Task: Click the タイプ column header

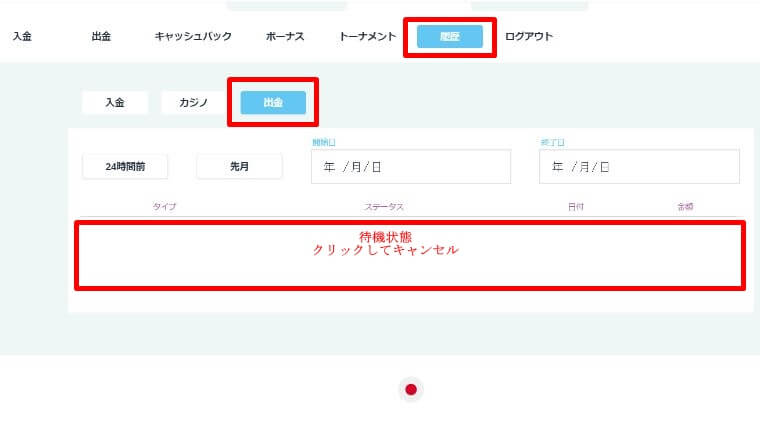Action: tap(164, 207)
